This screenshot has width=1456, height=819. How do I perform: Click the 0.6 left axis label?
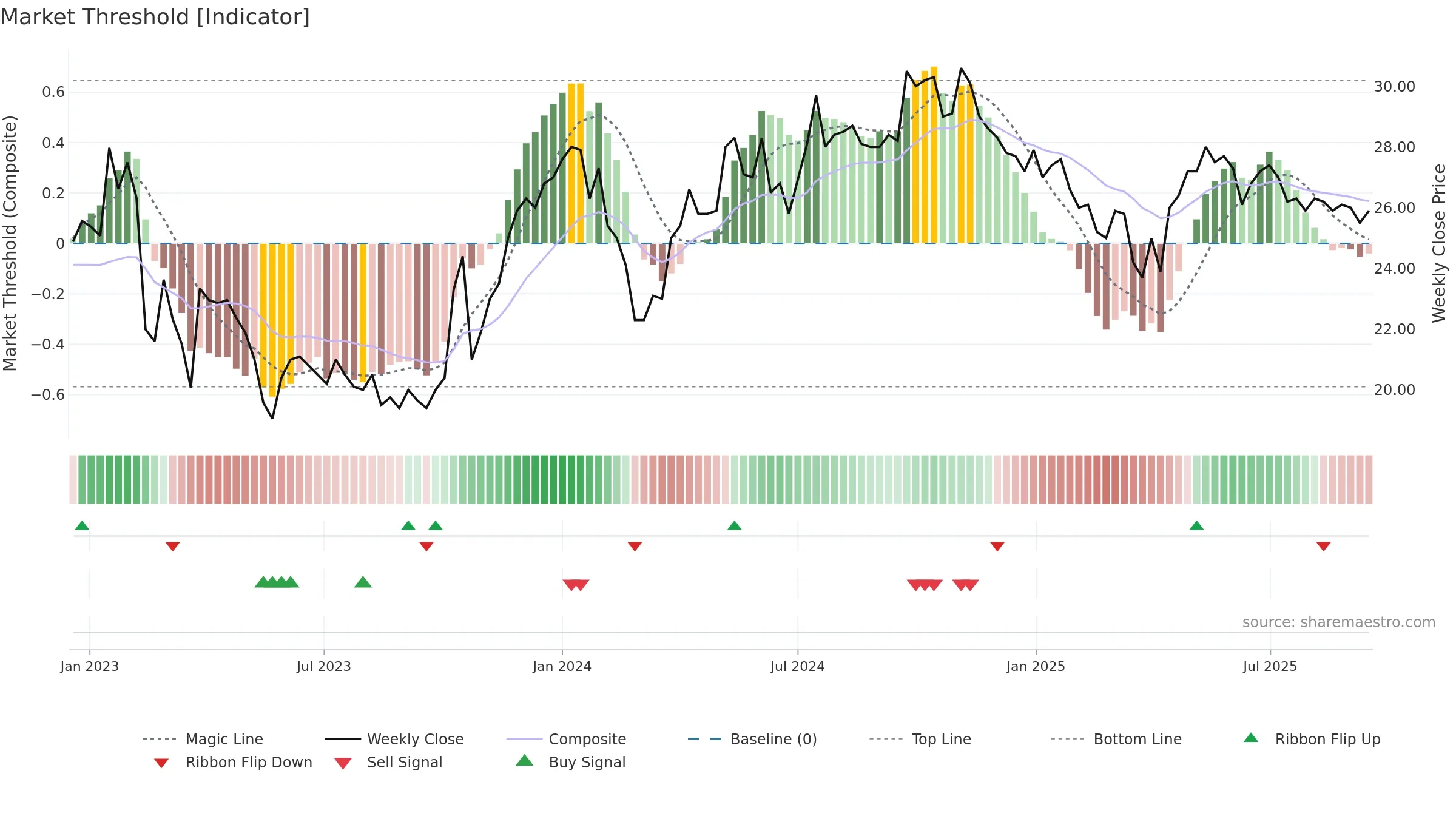(53, 92)
